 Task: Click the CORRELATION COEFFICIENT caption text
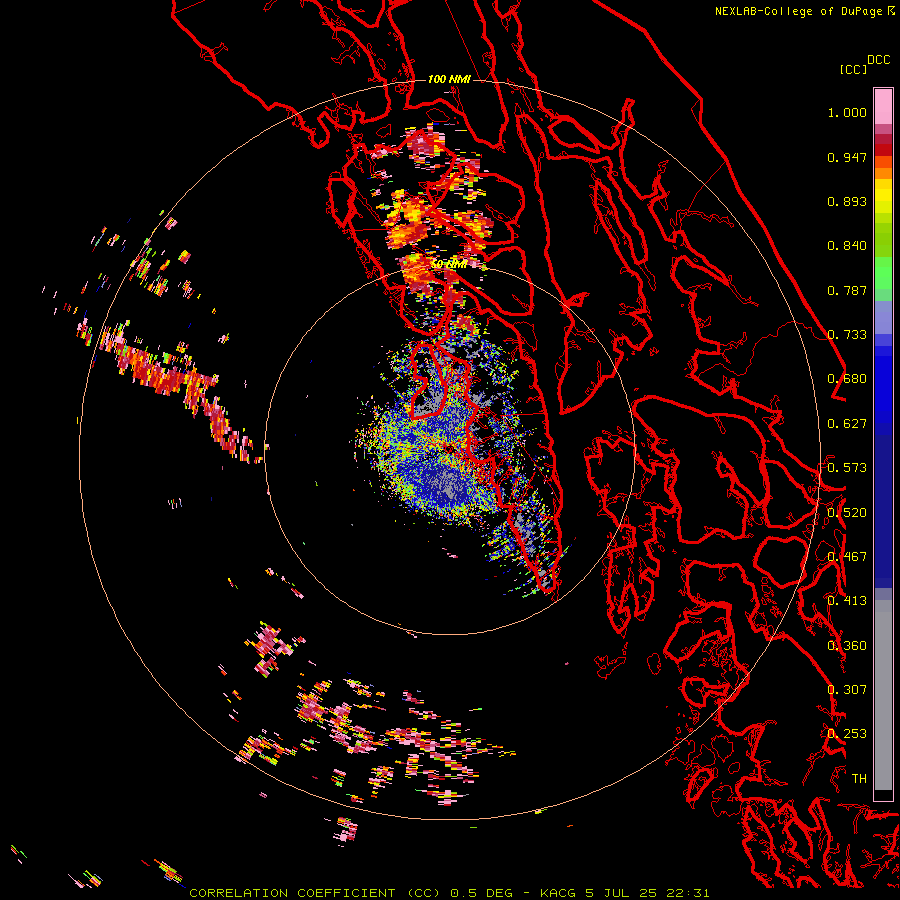click(x=292, y=893)
